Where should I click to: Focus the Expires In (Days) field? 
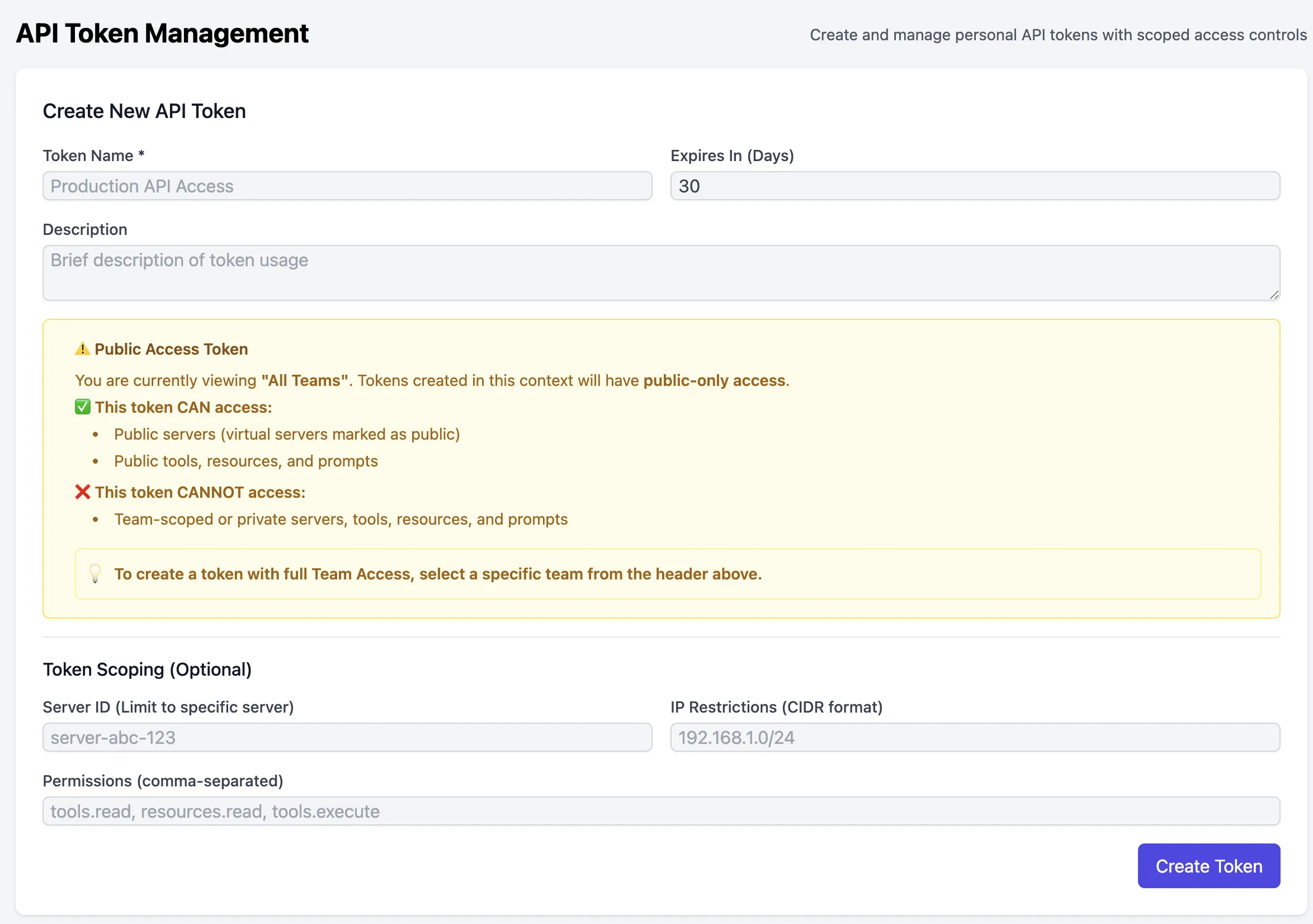coord(975,186)
